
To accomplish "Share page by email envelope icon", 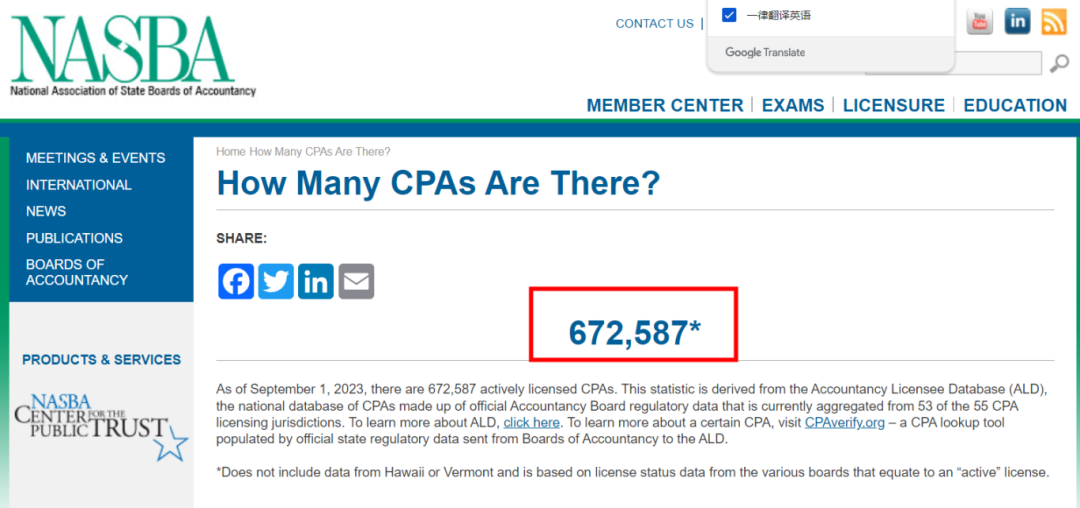I will (x=356, y=281).
